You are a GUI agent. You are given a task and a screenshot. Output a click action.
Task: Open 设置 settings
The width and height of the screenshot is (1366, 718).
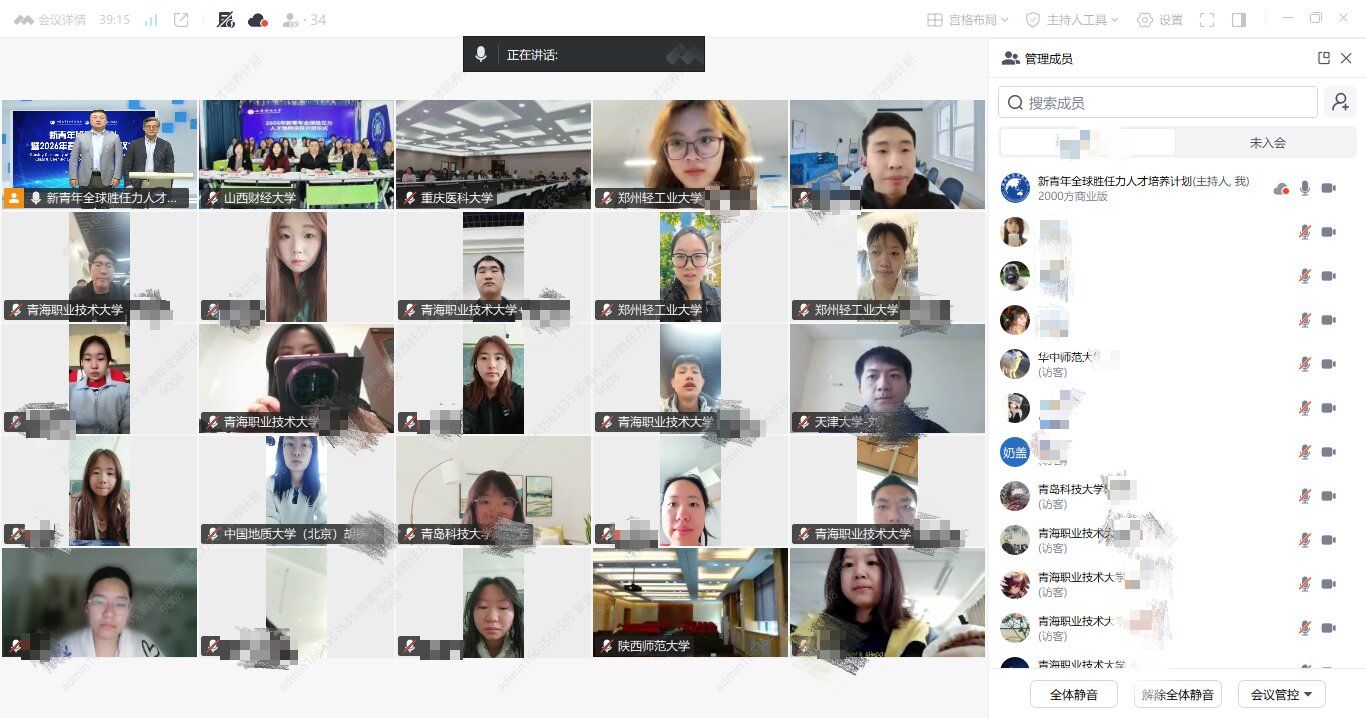point(1160,20)
